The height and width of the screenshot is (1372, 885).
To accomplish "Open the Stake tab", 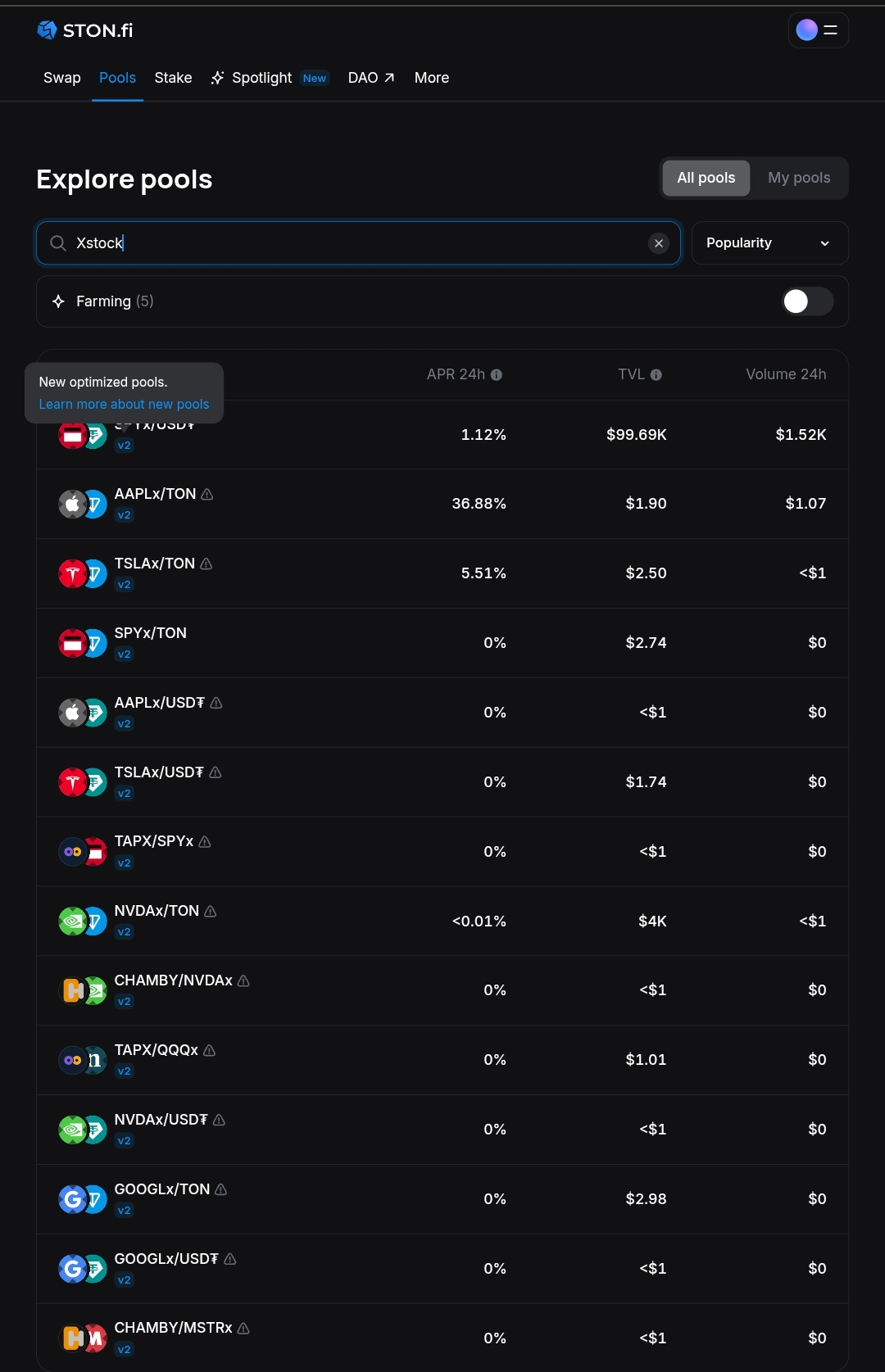I will tap(173, 78).
